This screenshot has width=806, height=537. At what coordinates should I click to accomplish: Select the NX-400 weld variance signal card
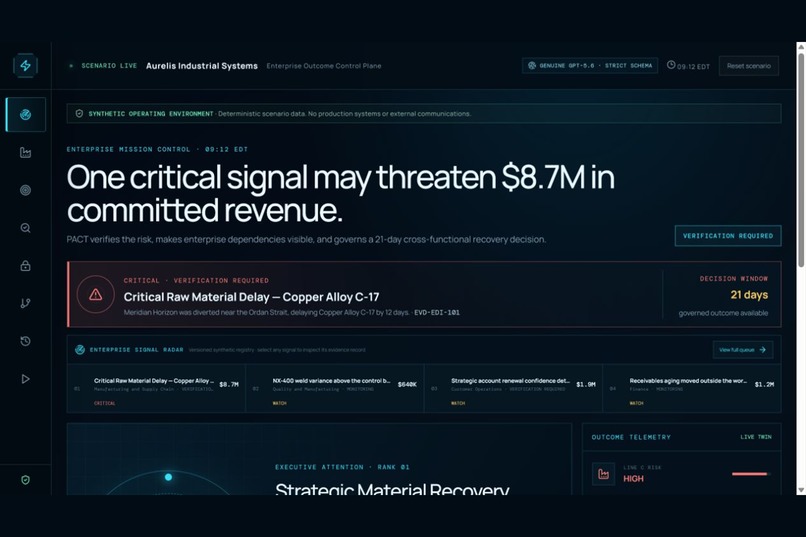tap(335, 389)
